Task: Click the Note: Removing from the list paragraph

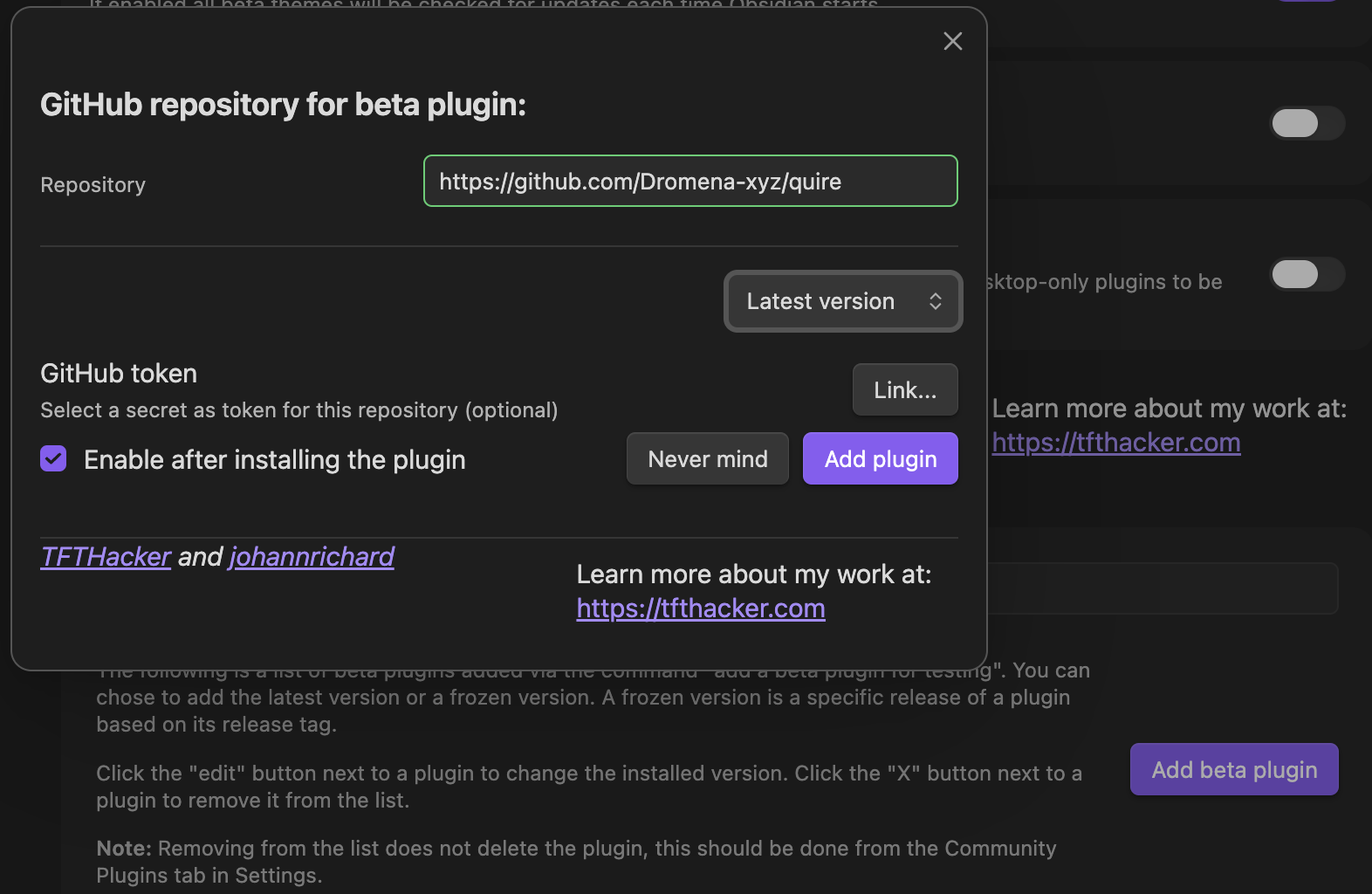Action: [x=576, y=862]
